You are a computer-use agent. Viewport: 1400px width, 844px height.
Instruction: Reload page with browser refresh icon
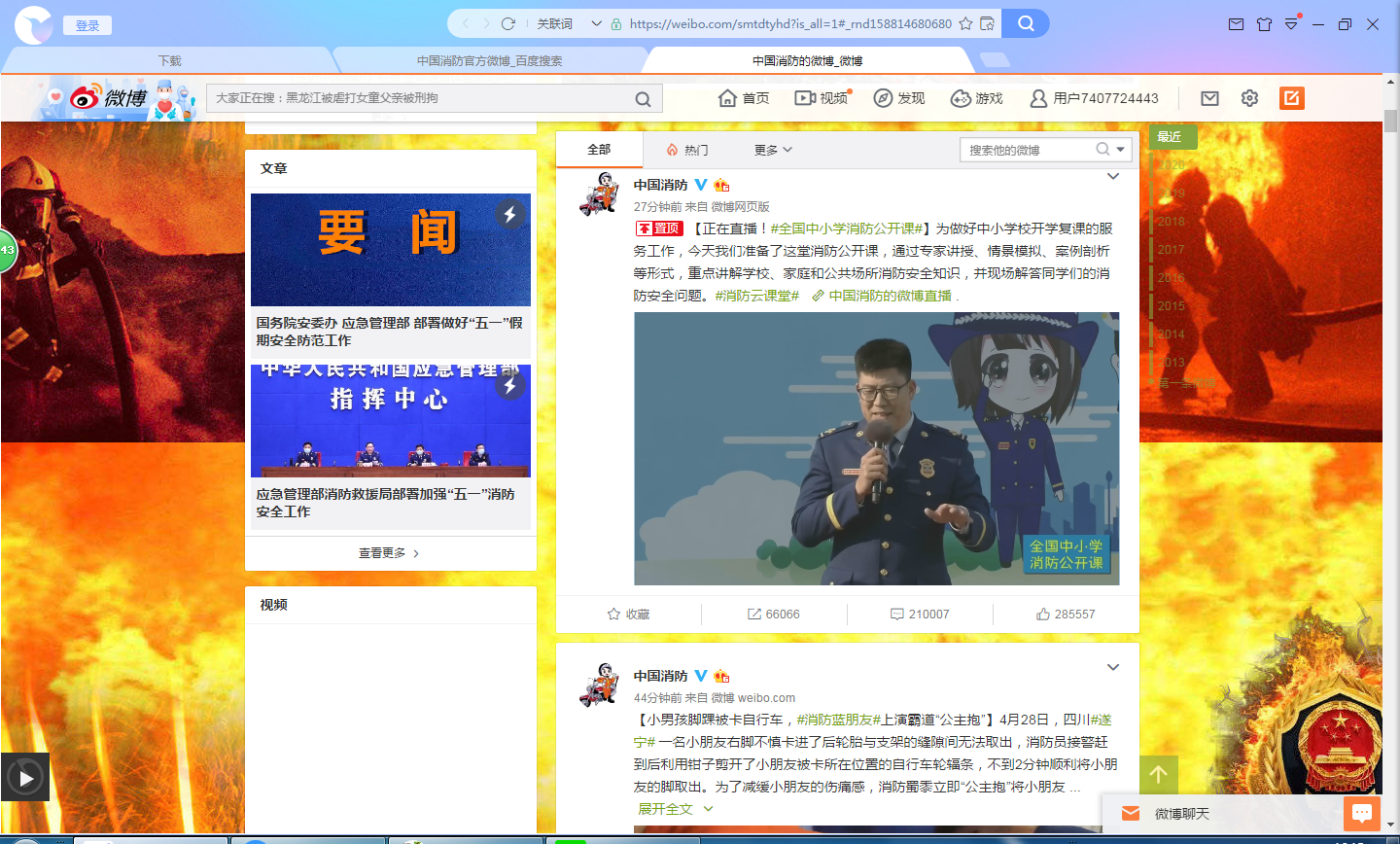click(x=507, y=23)
